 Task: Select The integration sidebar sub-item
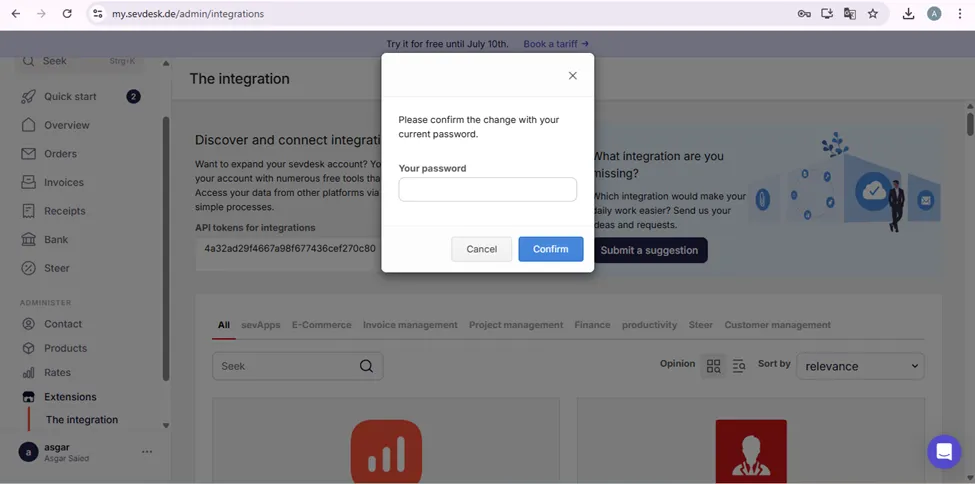click(81, 419)
